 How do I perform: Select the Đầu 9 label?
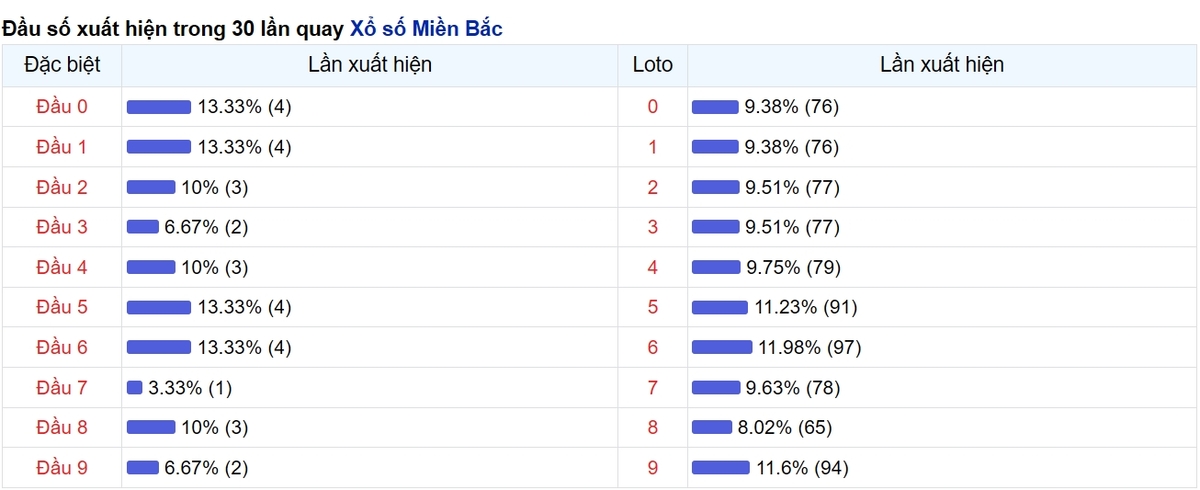tap(62, 467)
